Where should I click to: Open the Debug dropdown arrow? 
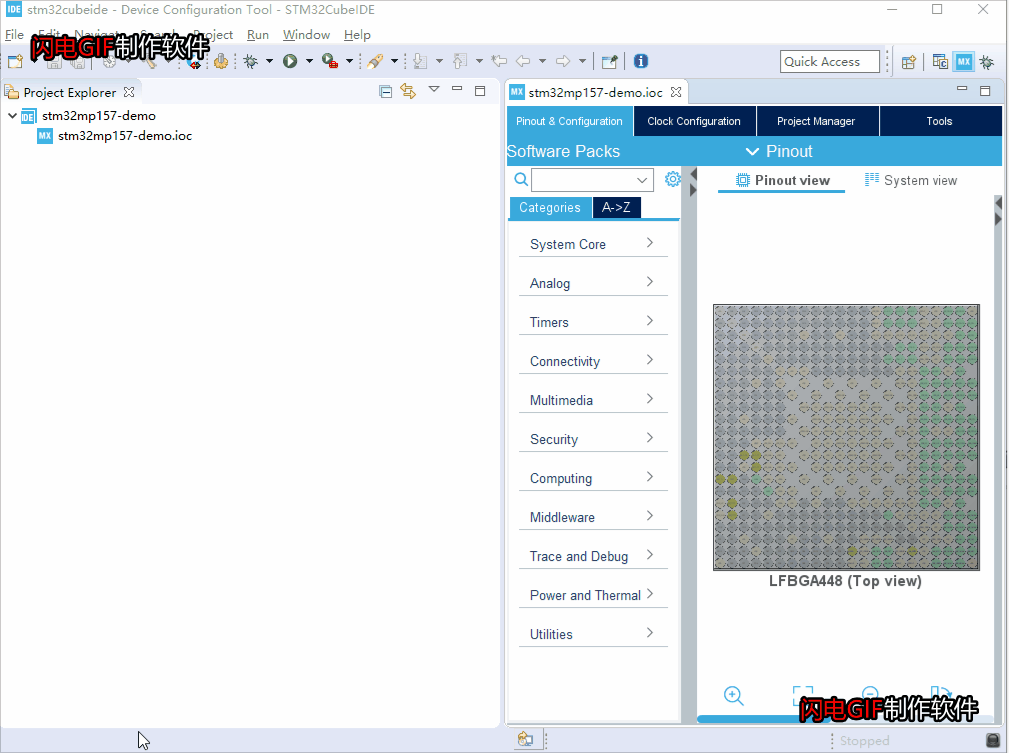[x=270, y=61]
